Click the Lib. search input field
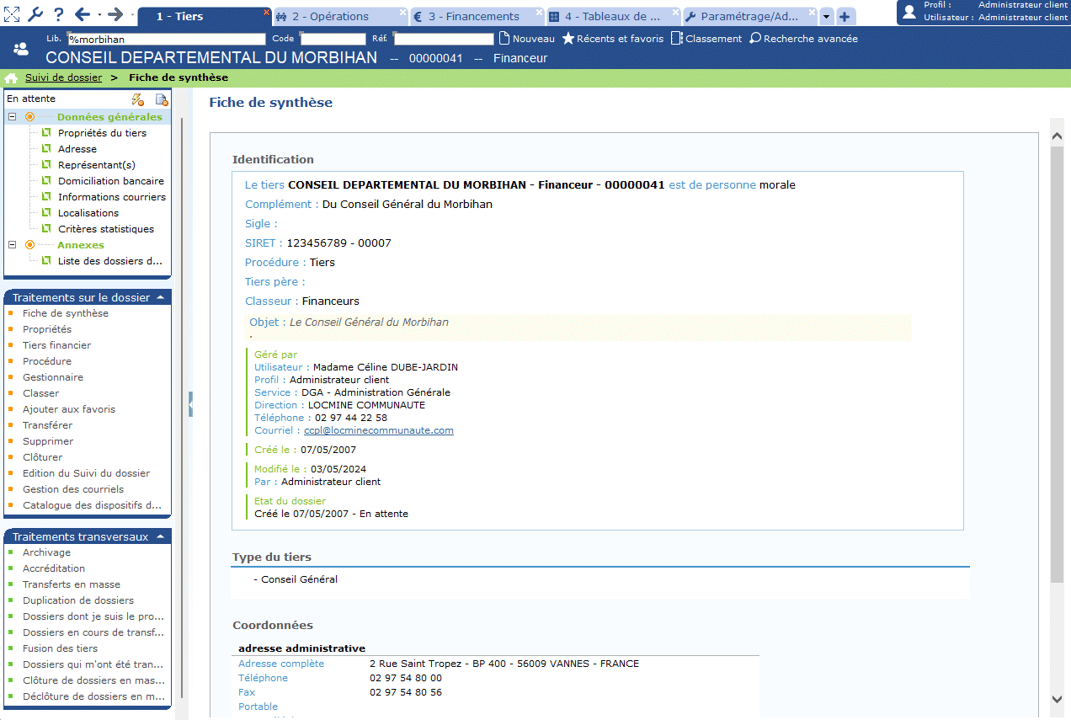Viewport: 1071px width, 720px height. [x=165, y=39]
